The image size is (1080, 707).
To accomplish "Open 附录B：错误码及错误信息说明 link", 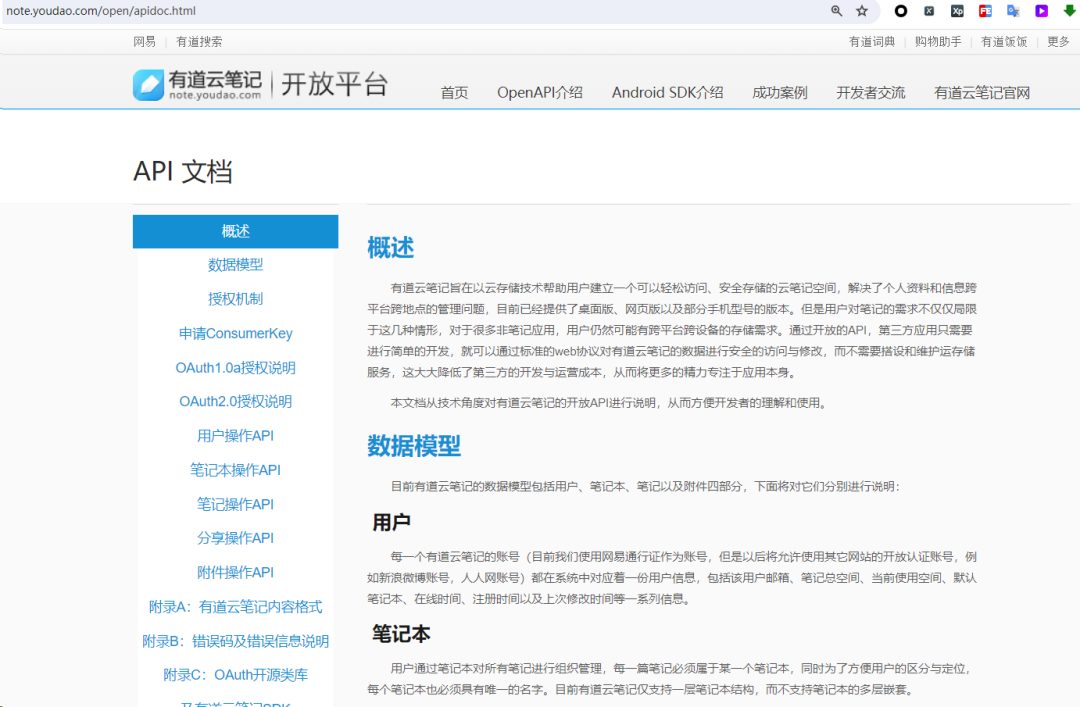I will (x=236, y=642).
